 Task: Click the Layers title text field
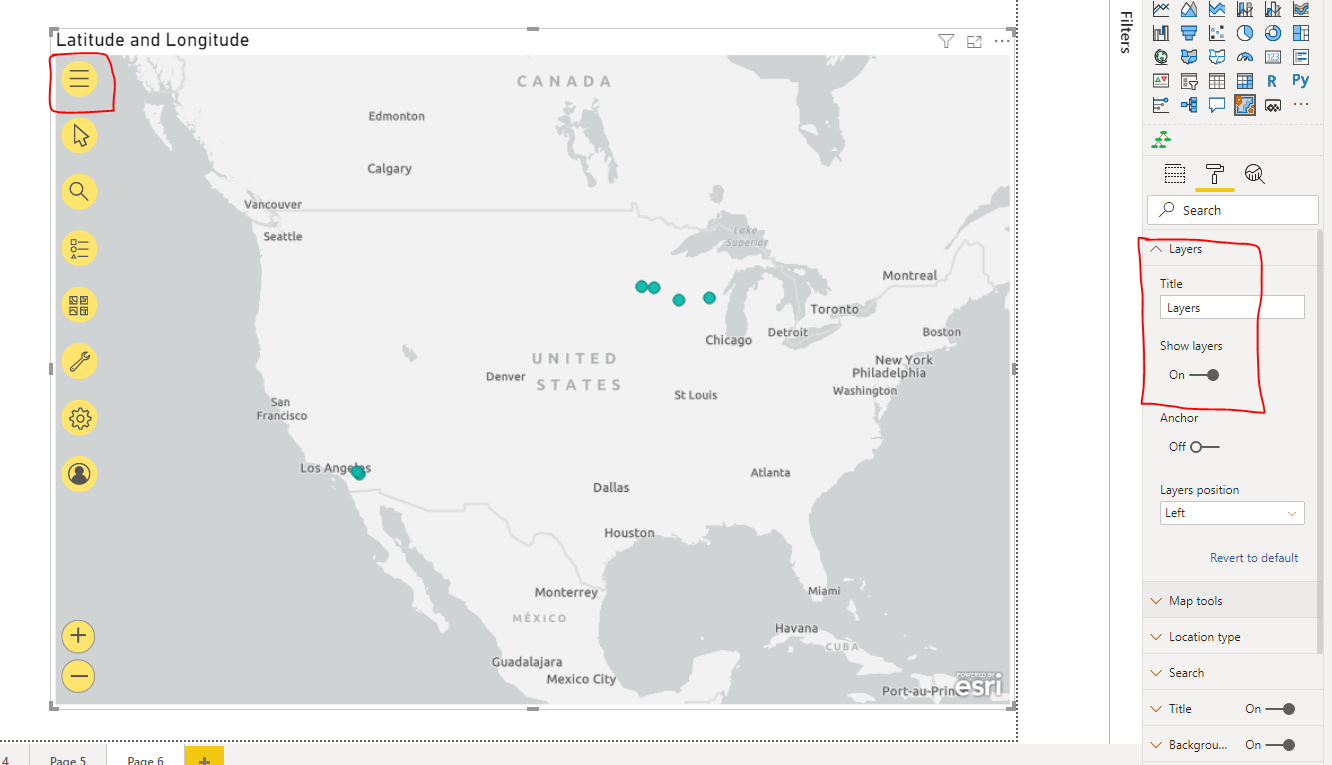tap(1232, 308)
